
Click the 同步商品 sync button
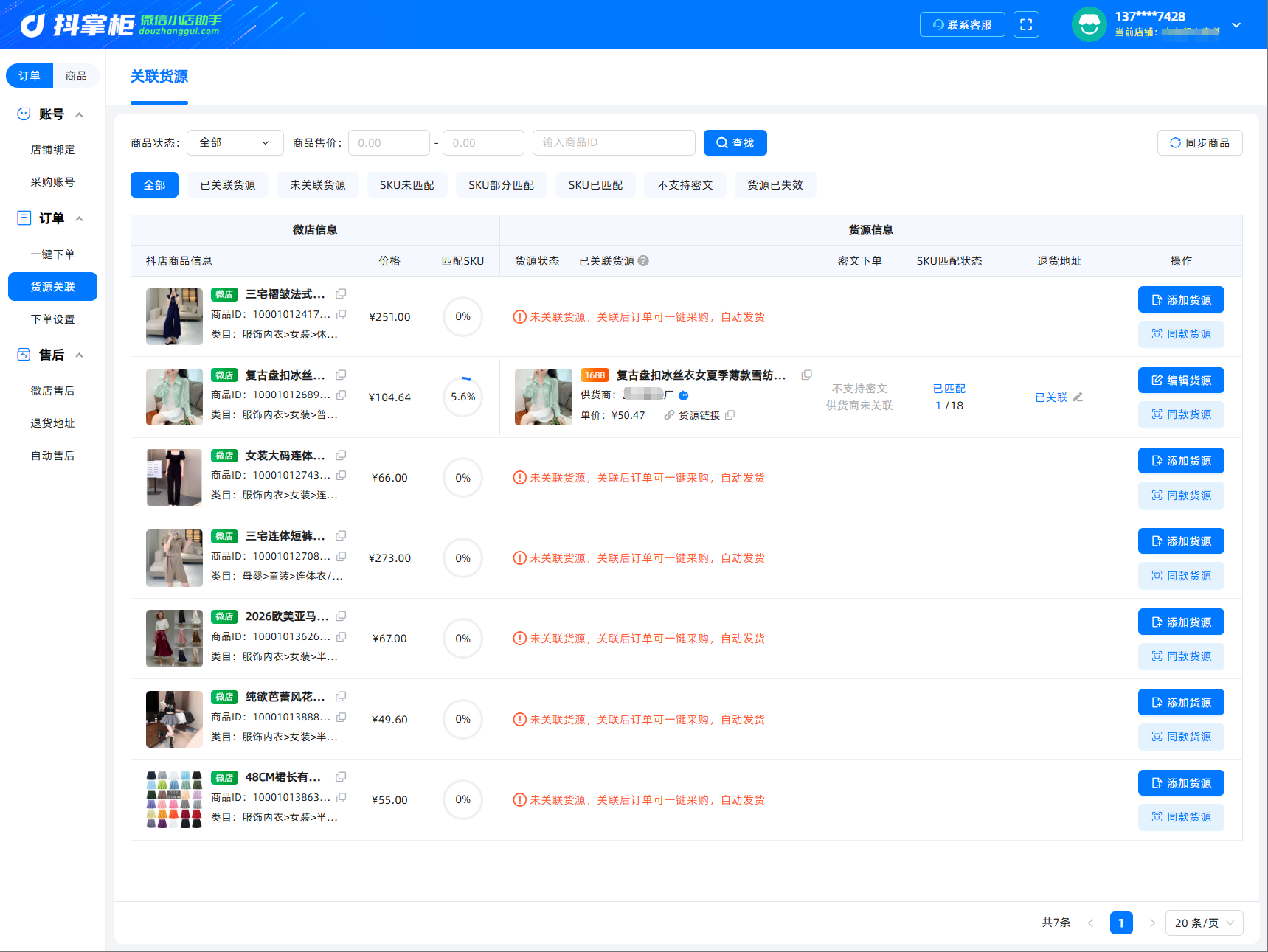coord(1199,142)
